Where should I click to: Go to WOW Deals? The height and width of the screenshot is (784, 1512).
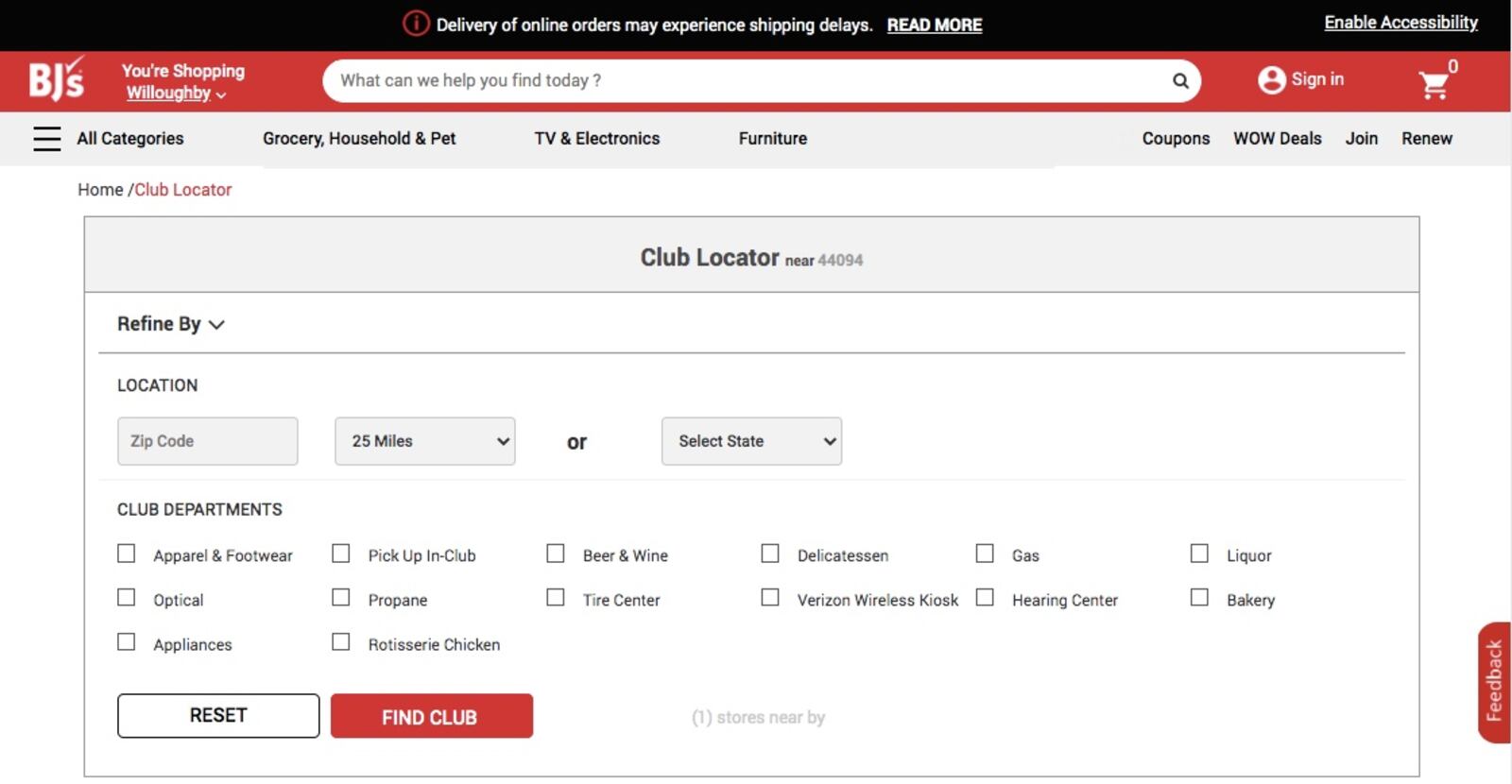[1277, 139]
